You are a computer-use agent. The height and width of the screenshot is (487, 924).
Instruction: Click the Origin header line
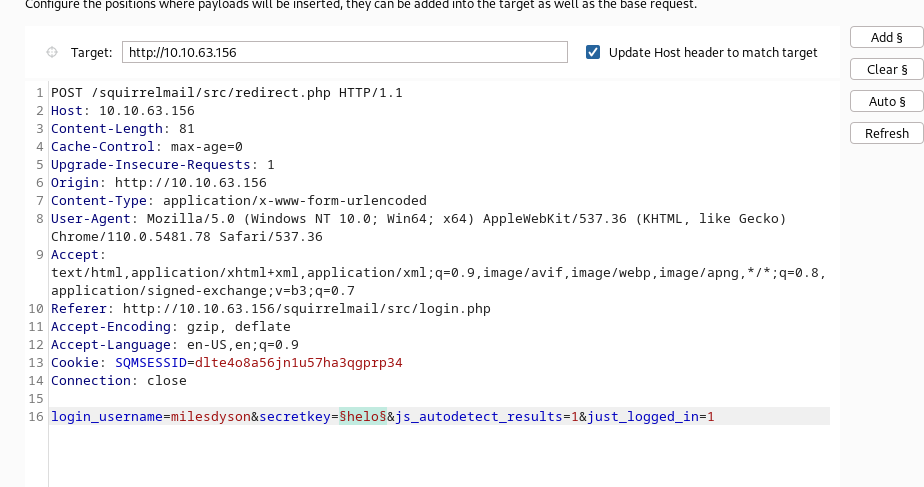[x=158, y=183]
